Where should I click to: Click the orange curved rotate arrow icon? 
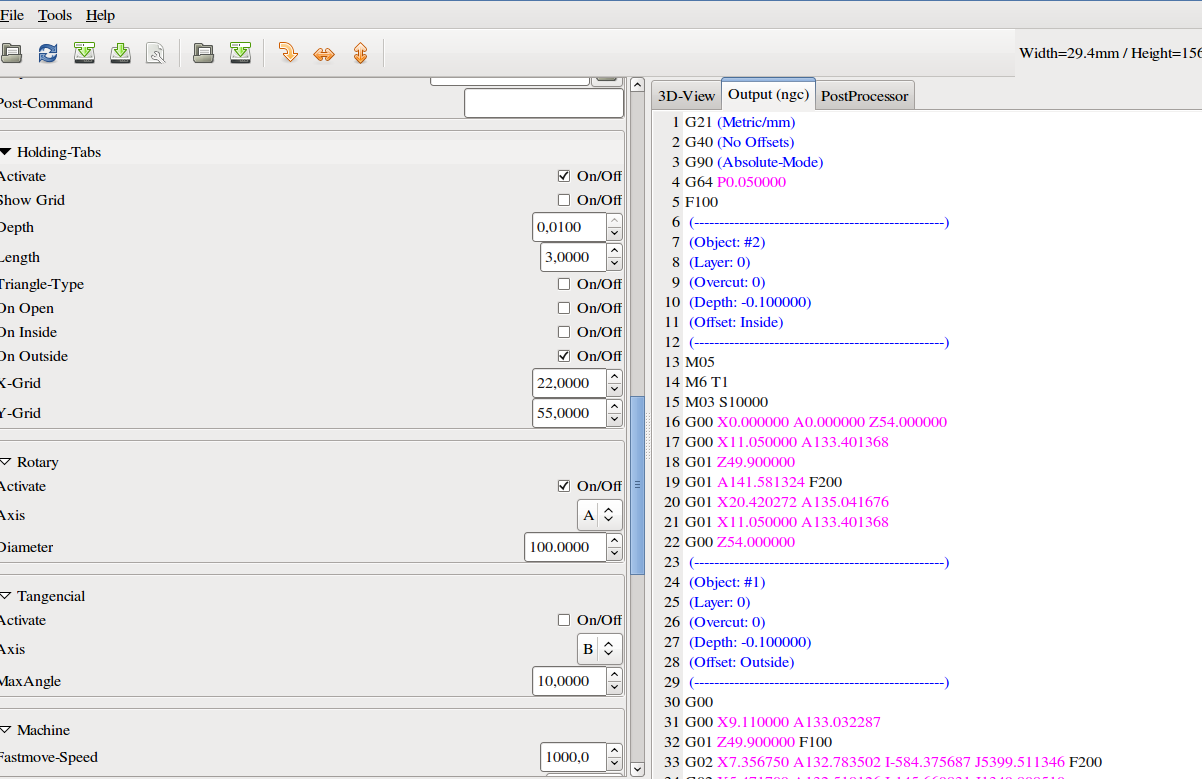pos(288,52)
